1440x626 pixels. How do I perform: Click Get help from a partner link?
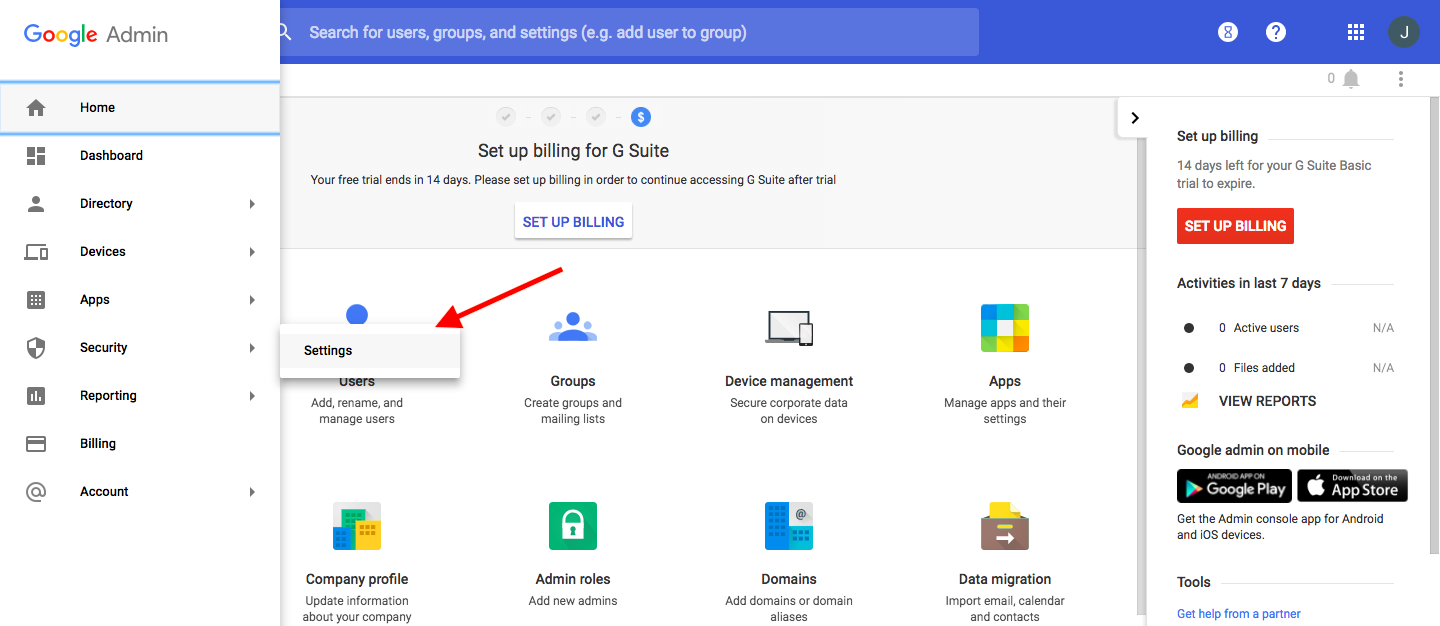click(1239, 614)
